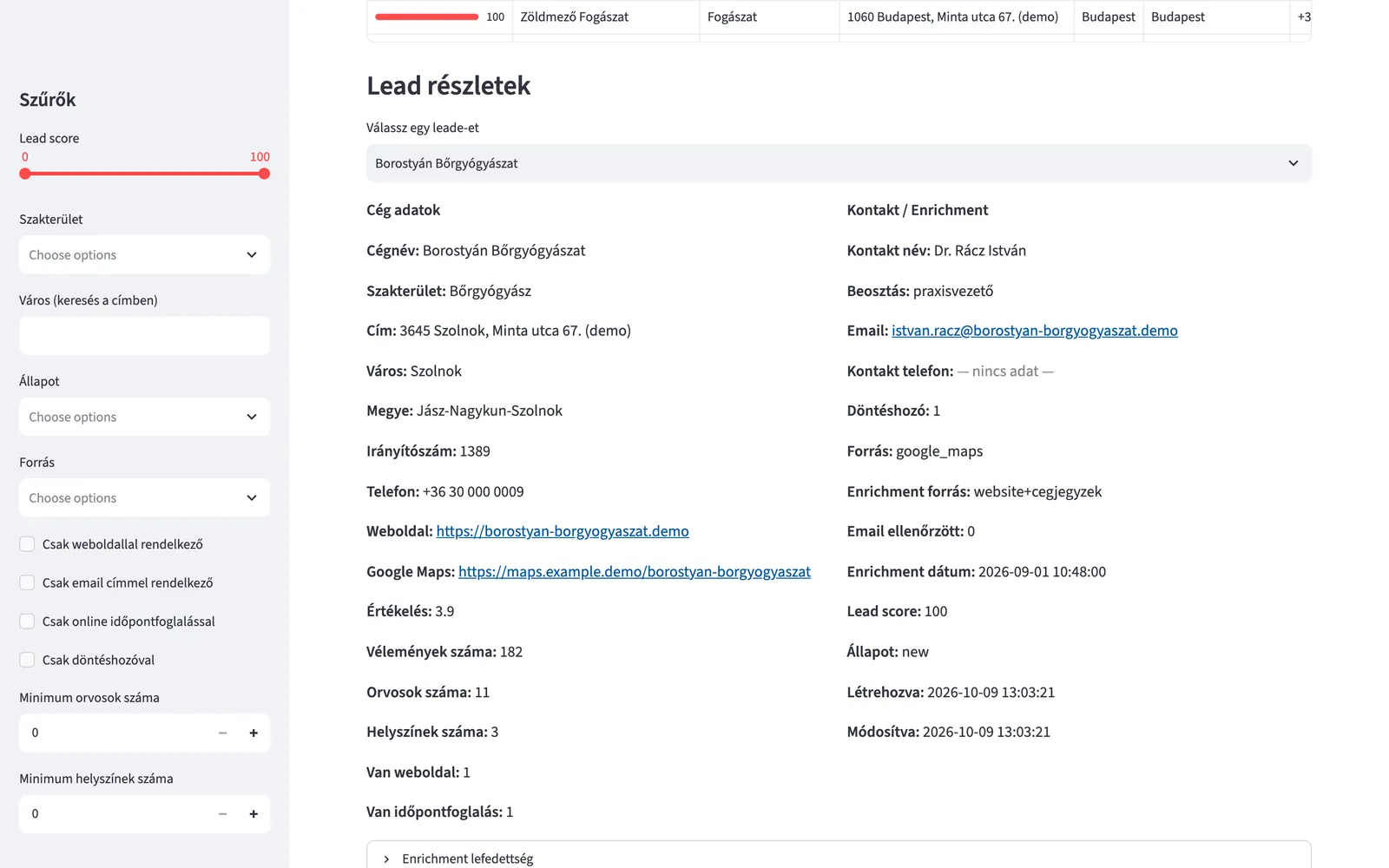Click the 'Szűrők' sidebar heading
1389x868 pixels.
point(48,100)
